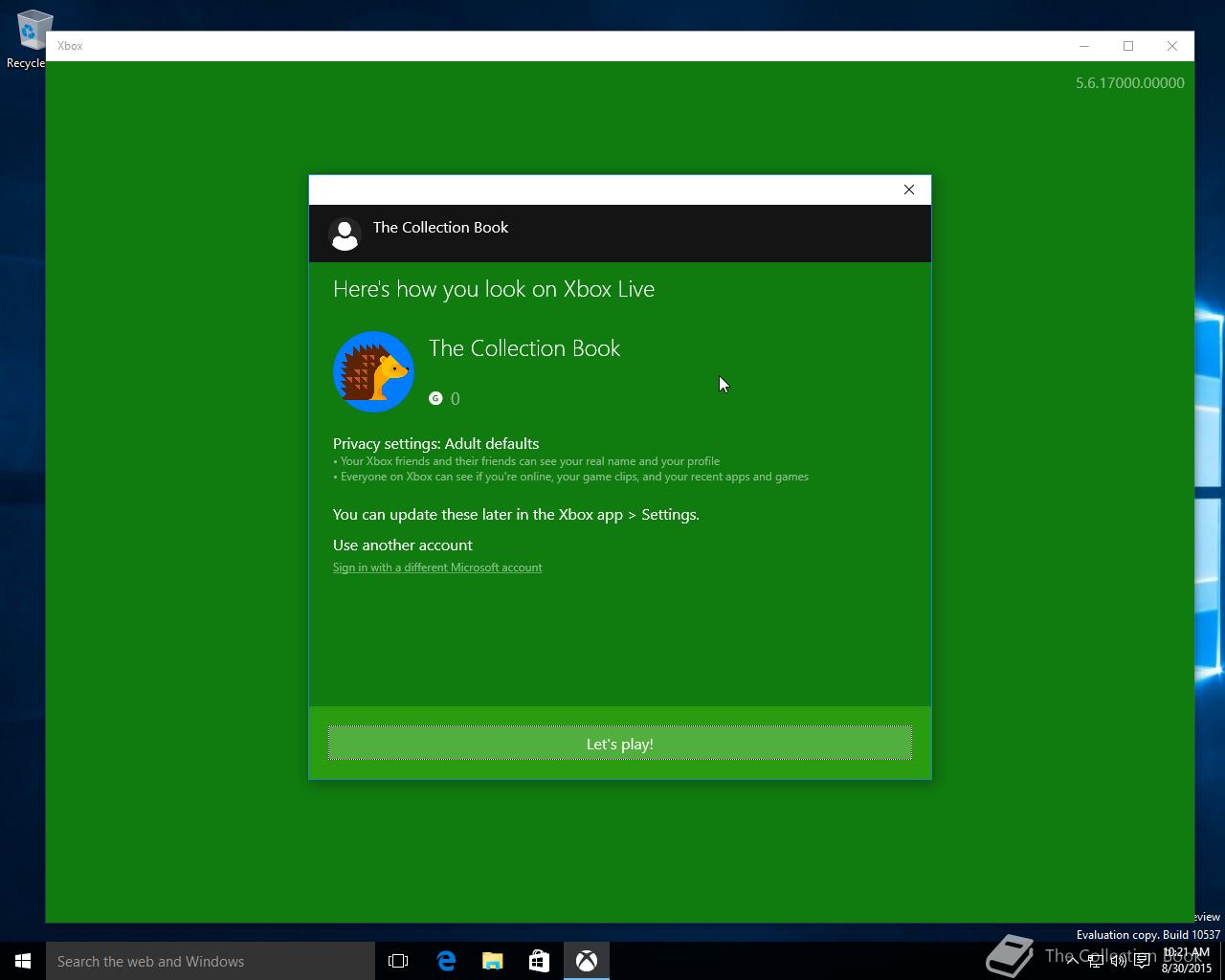Click the version number 5.6.17000.00000
1225x980 pixels.
(1130, 83)
